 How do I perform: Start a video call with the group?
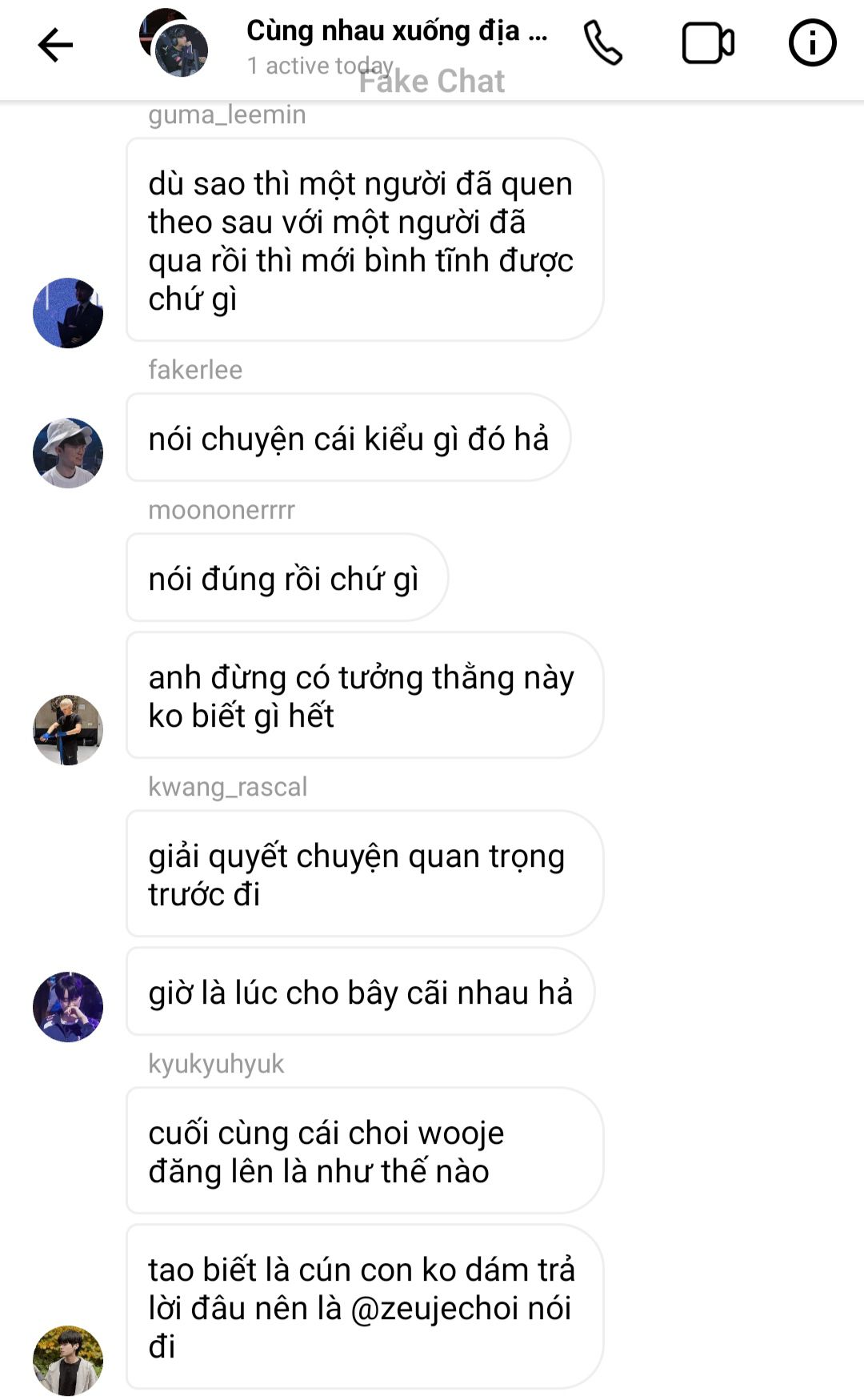[x=708, y=43]
